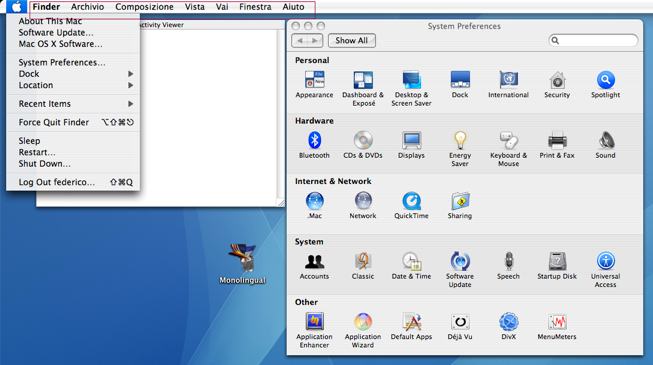Open Classic preferences
The height and width of the screenshot is (365, 653).
click(363, 266)
